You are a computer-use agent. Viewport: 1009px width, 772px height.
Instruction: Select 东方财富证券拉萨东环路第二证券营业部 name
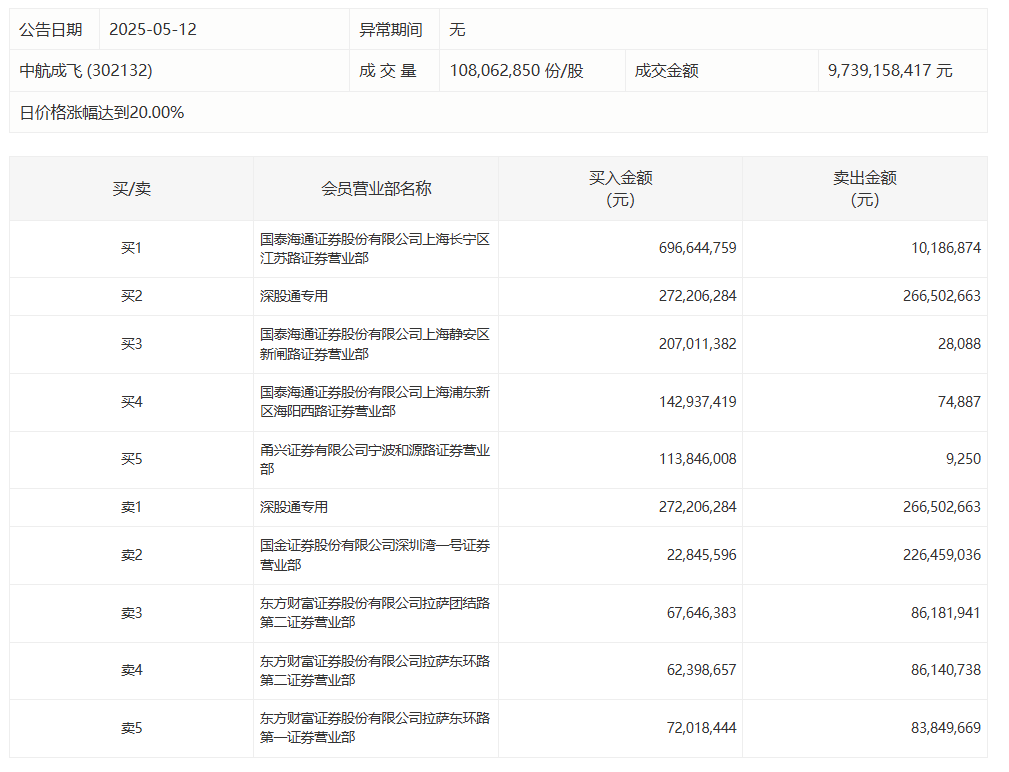click(375, 670)
